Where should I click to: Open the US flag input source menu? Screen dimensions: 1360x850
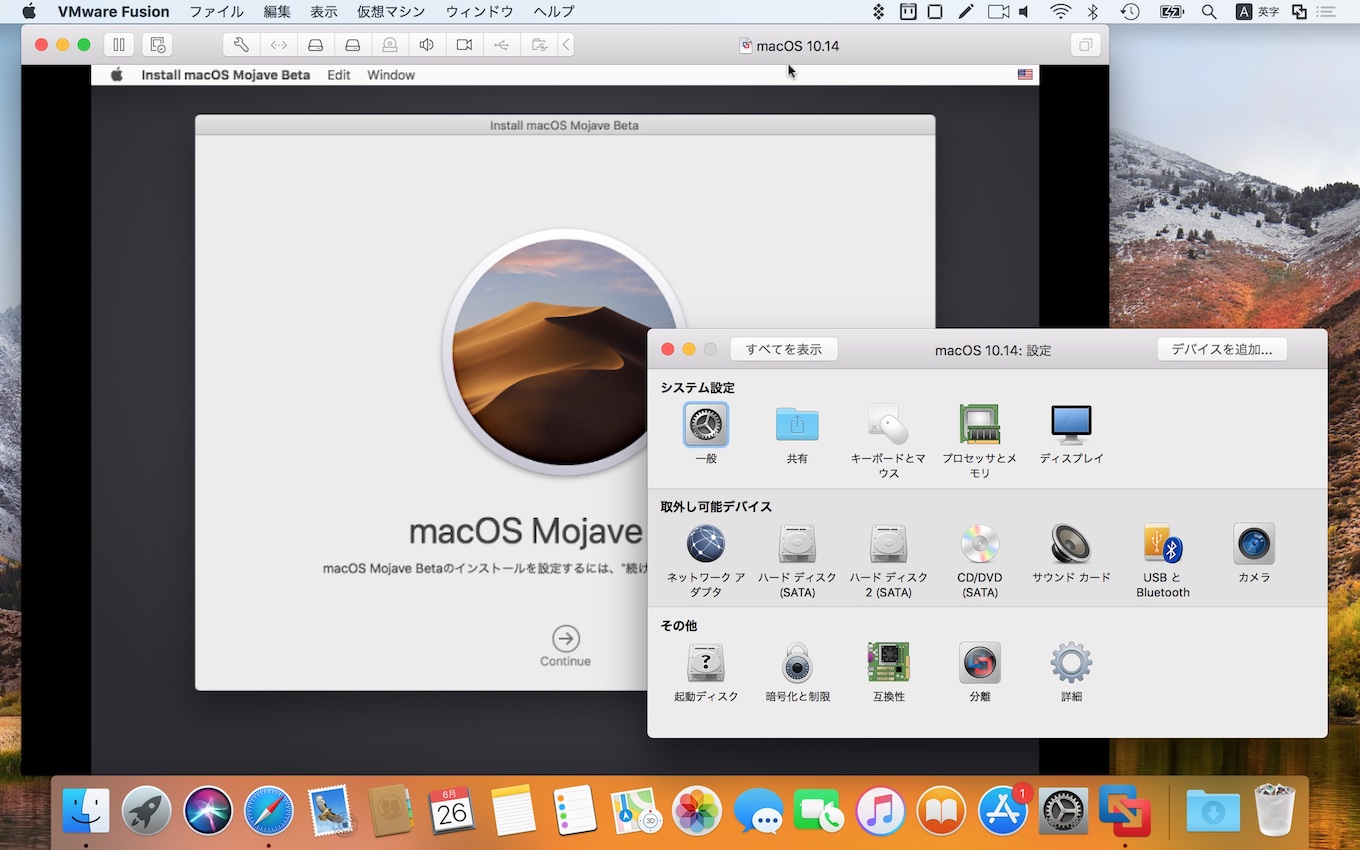pyautogui.click(x=1024, y=74)
